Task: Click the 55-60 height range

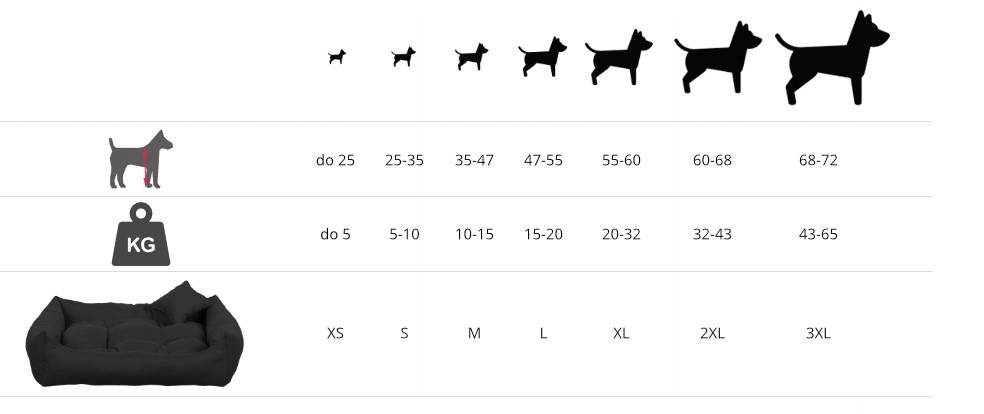Action: (x=621, y=161)
